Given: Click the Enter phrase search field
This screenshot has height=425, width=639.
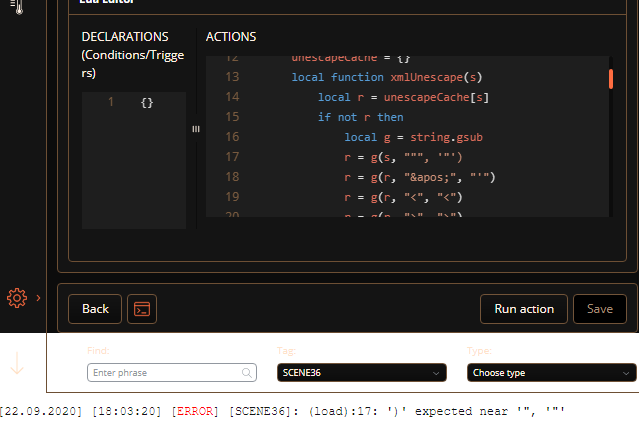Looking at the screenshot, I should [x=172, y=372].
